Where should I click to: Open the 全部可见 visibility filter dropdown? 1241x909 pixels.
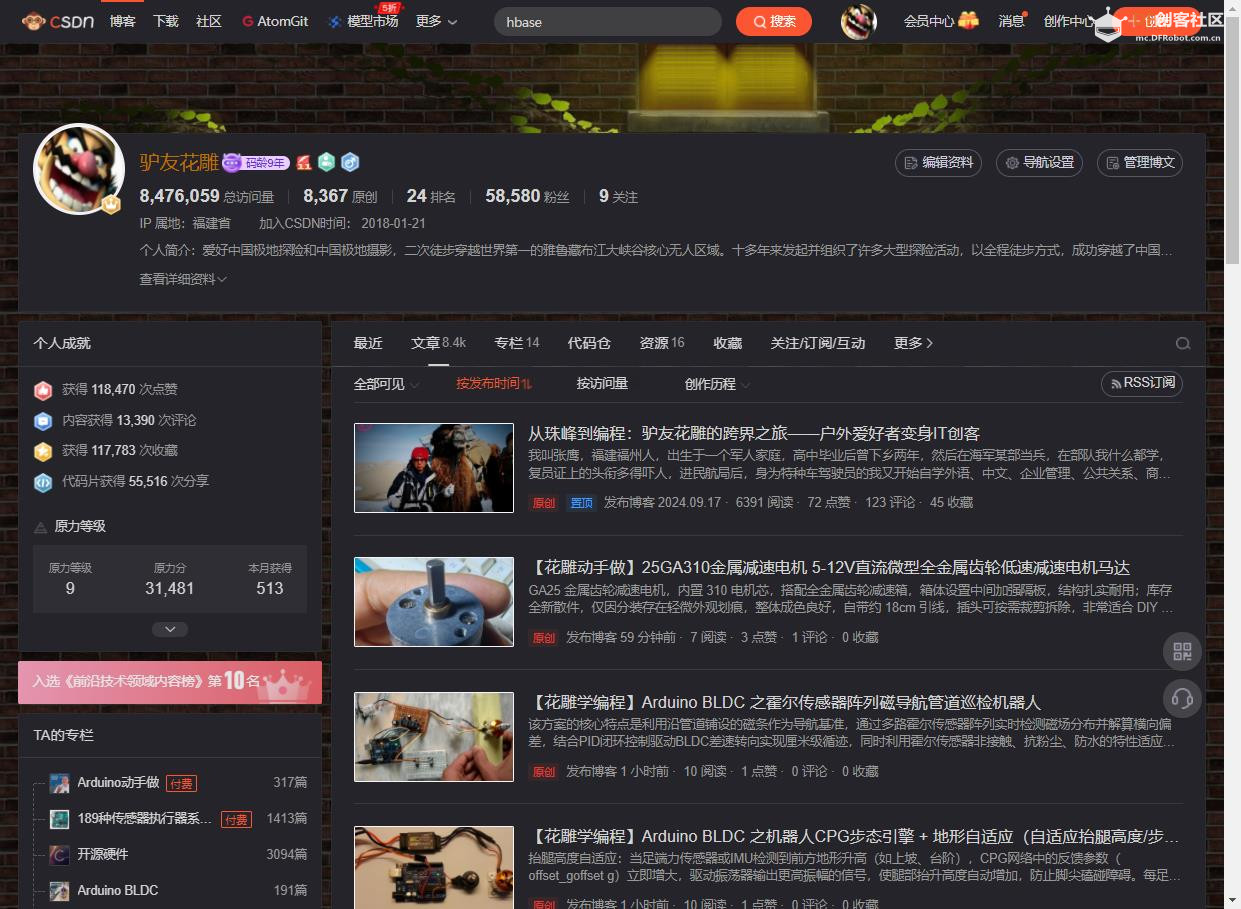click(386, 383)
